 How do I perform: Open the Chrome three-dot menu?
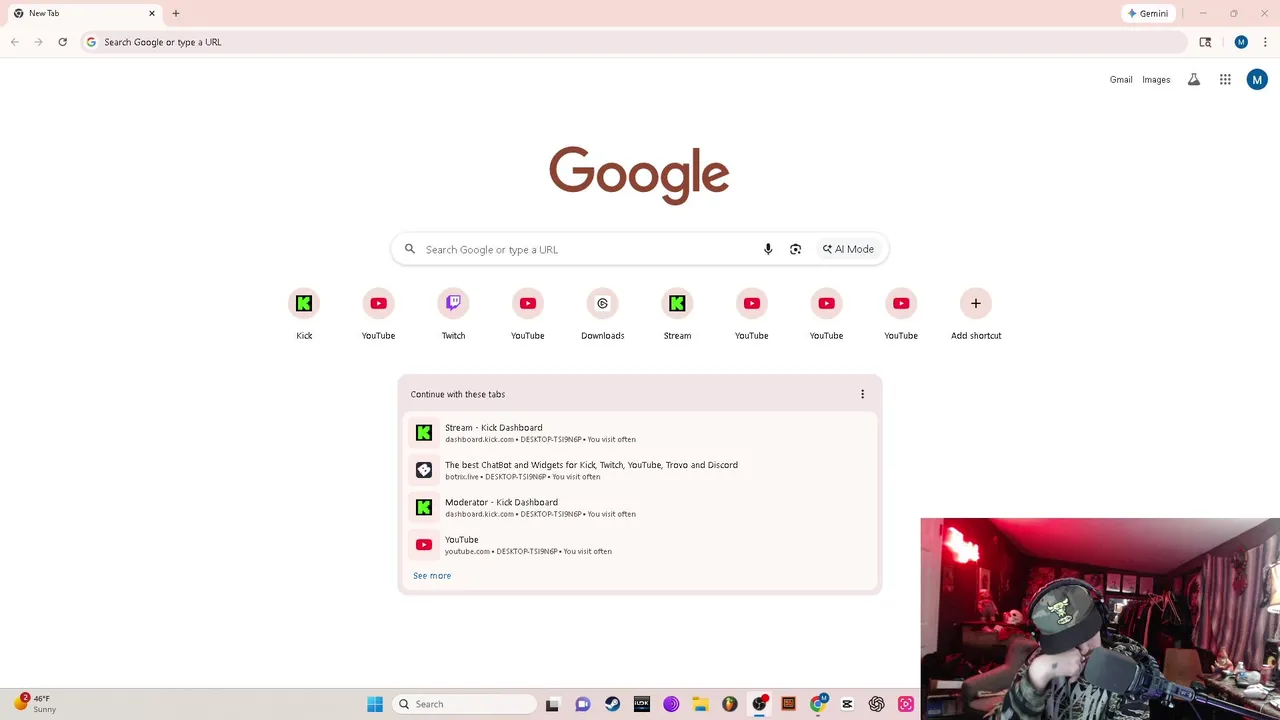point(1266,42)
